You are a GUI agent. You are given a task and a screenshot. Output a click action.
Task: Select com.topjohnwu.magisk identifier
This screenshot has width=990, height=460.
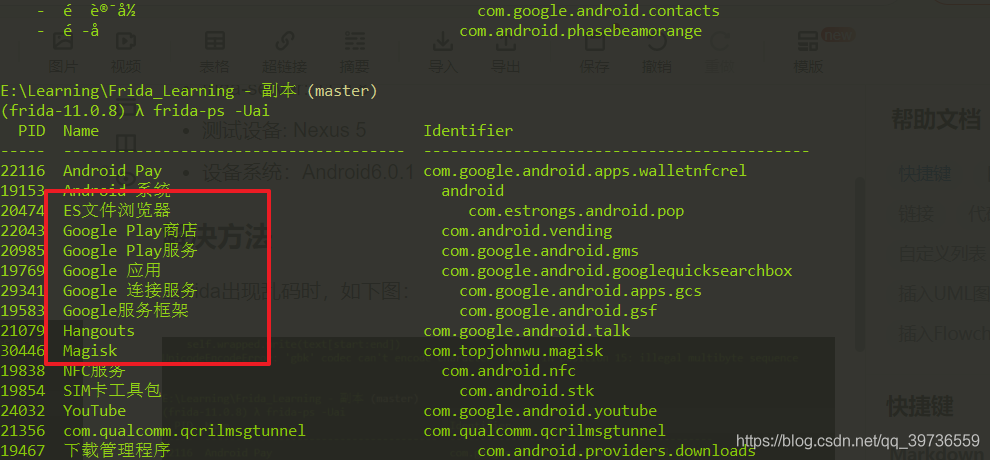(x=513, y=351)
